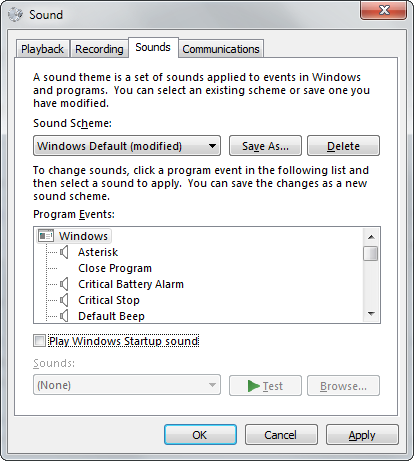
Task: Click the Windows category icon in Program Events
Action: pyautogui.click(x=46, y=236)
